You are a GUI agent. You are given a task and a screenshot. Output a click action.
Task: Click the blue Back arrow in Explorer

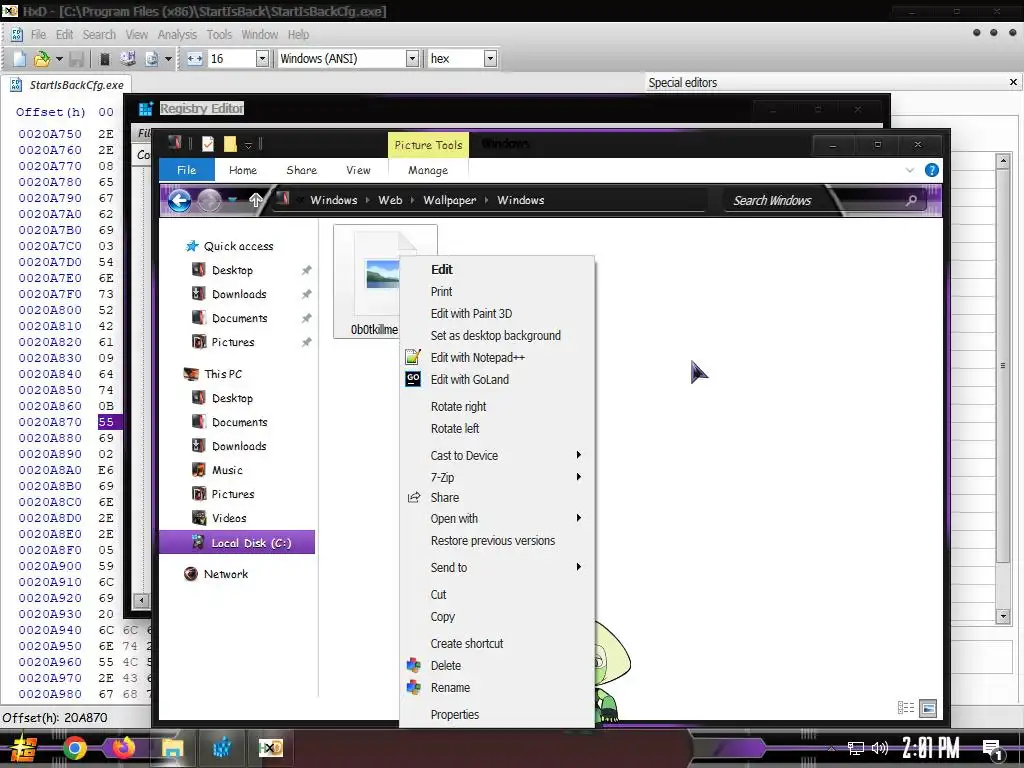click(x=179, y=200)
